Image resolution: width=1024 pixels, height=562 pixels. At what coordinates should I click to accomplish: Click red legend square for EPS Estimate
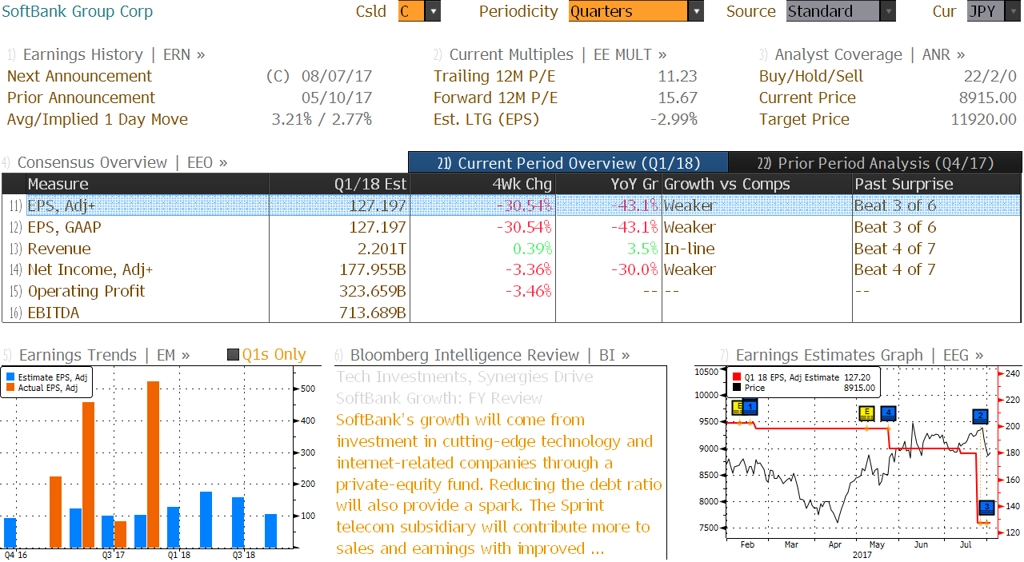tap(737, 377)
